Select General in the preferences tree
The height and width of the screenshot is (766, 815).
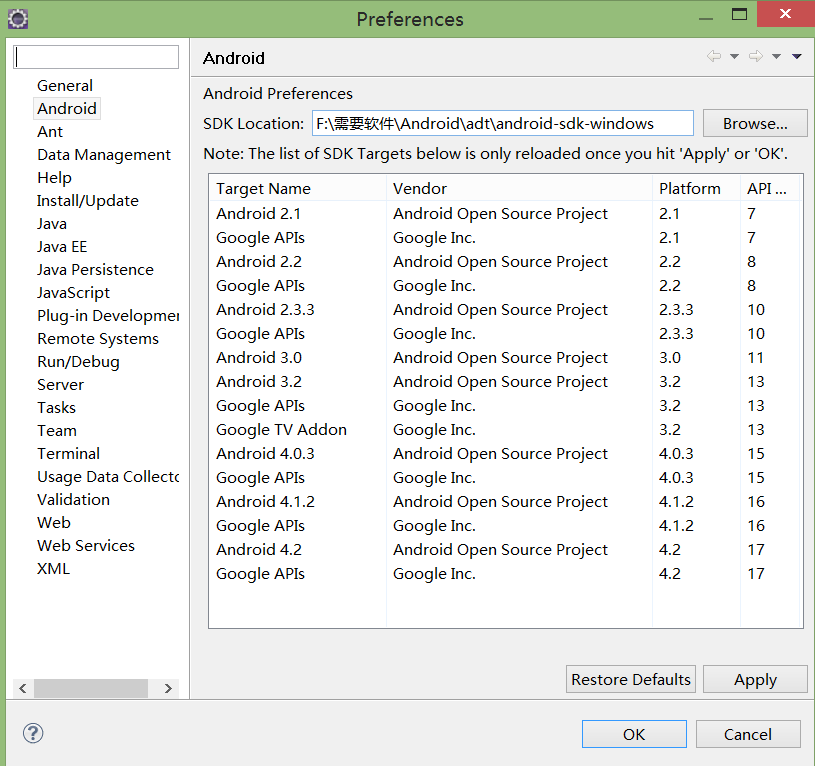pos(64,85)
